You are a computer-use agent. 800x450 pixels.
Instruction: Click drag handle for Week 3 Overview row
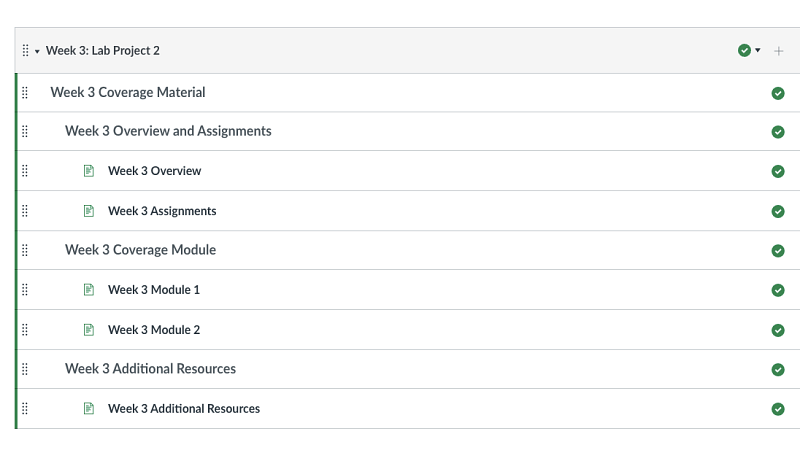coord(25,170)
